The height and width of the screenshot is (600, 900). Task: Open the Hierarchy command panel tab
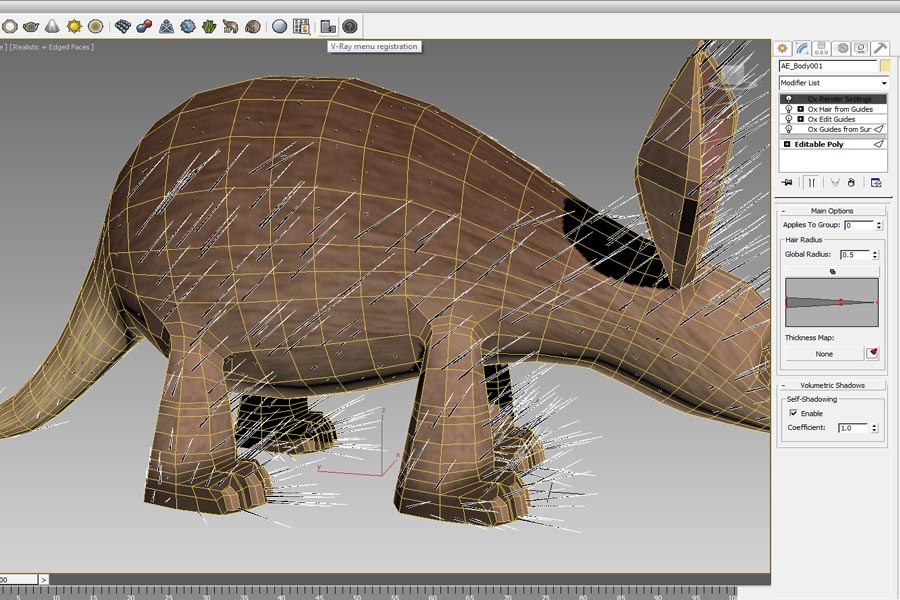coord(822,48)
